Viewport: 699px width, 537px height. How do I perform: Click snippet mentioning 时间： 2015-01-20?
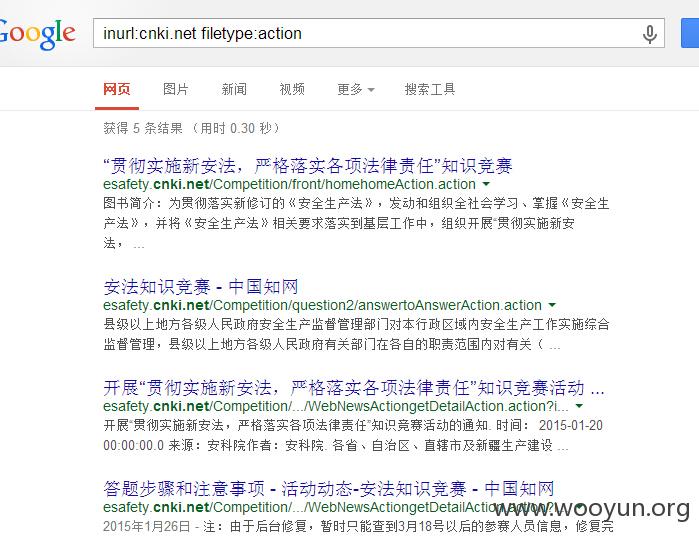[x=353, y=435]
